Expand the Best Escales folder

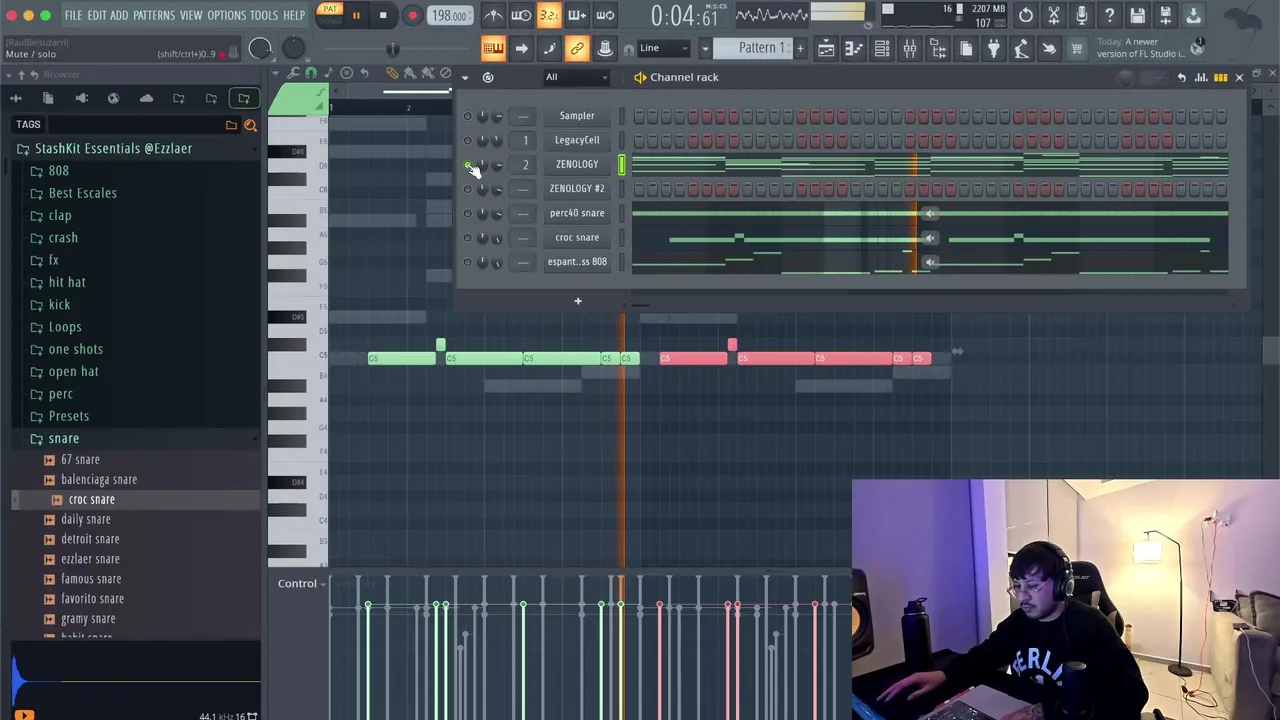tap(82, 193)
